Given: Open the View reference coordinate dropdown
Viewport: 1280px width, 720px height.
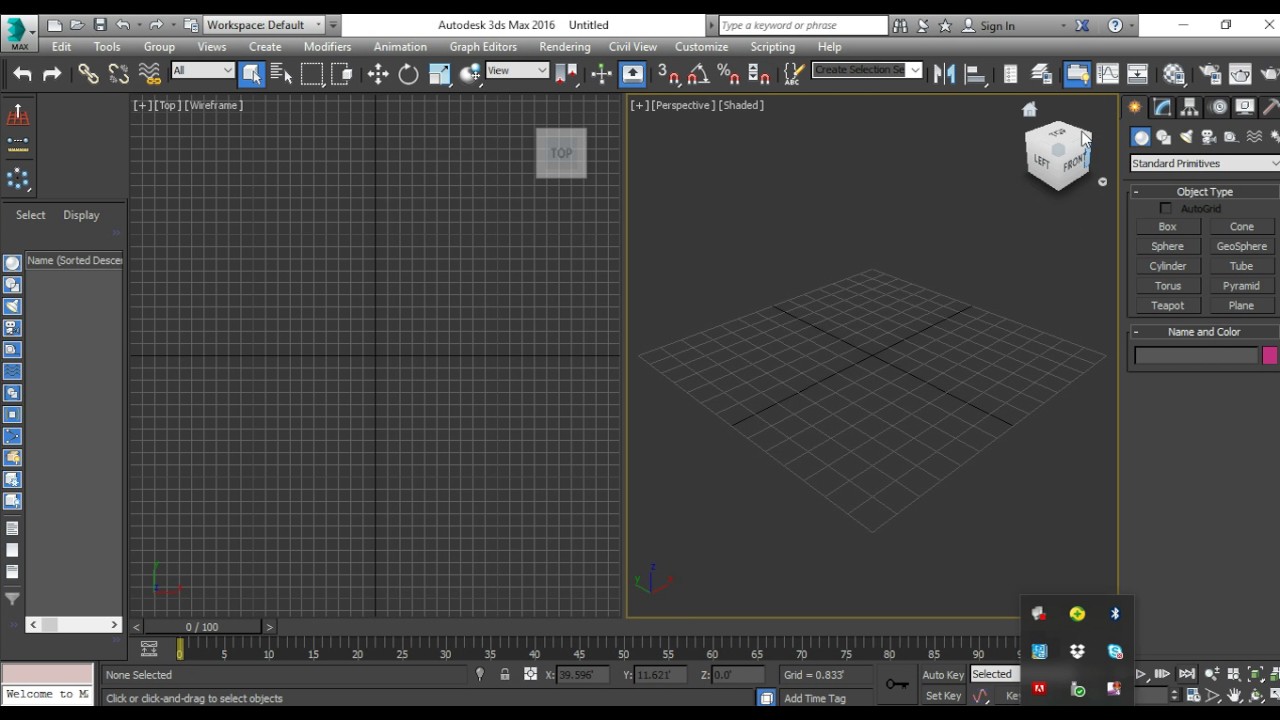Looking at the screenshot, I should coord(517,70).
